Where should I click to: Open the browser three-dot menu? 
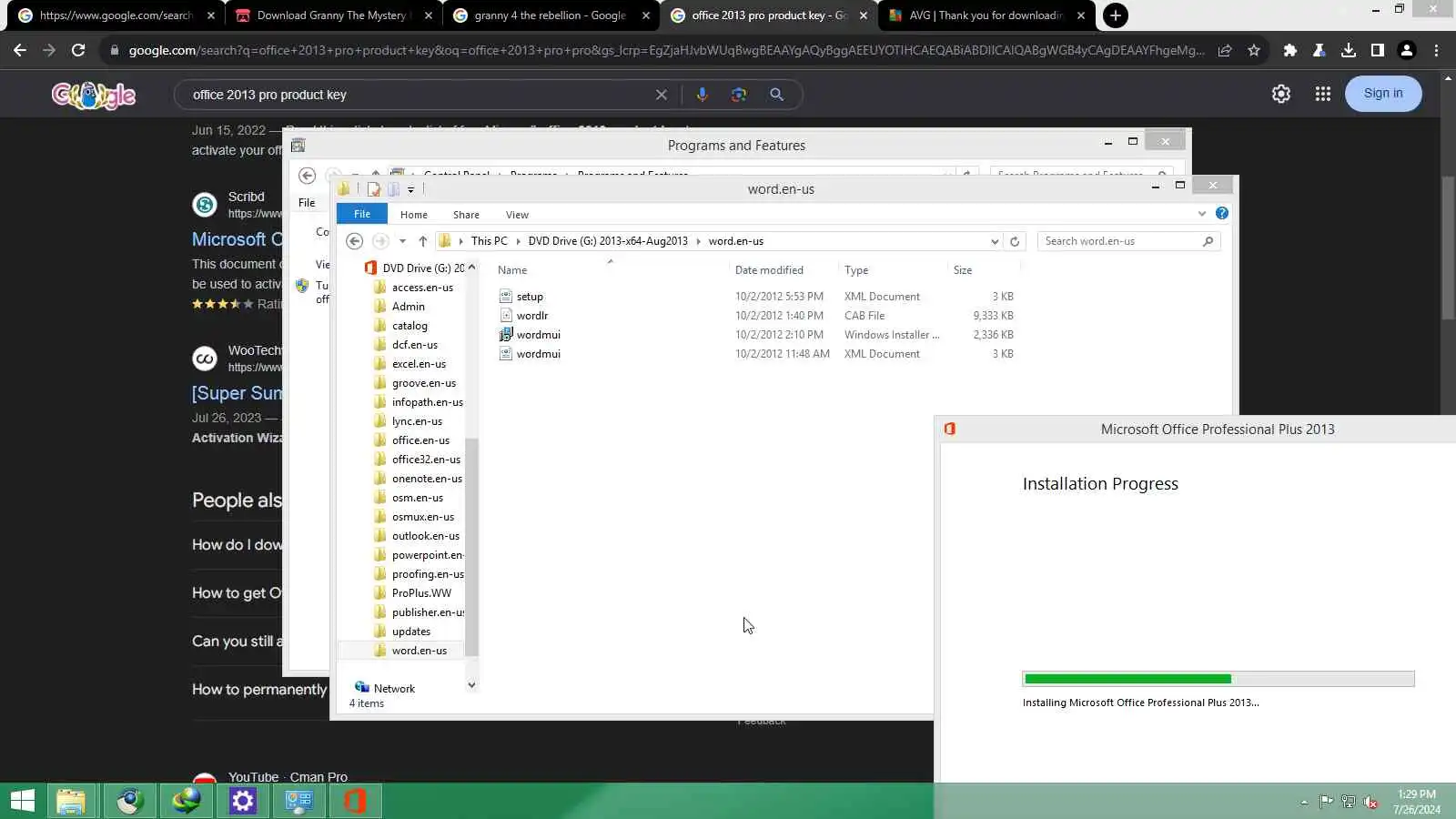point(1436,50)
